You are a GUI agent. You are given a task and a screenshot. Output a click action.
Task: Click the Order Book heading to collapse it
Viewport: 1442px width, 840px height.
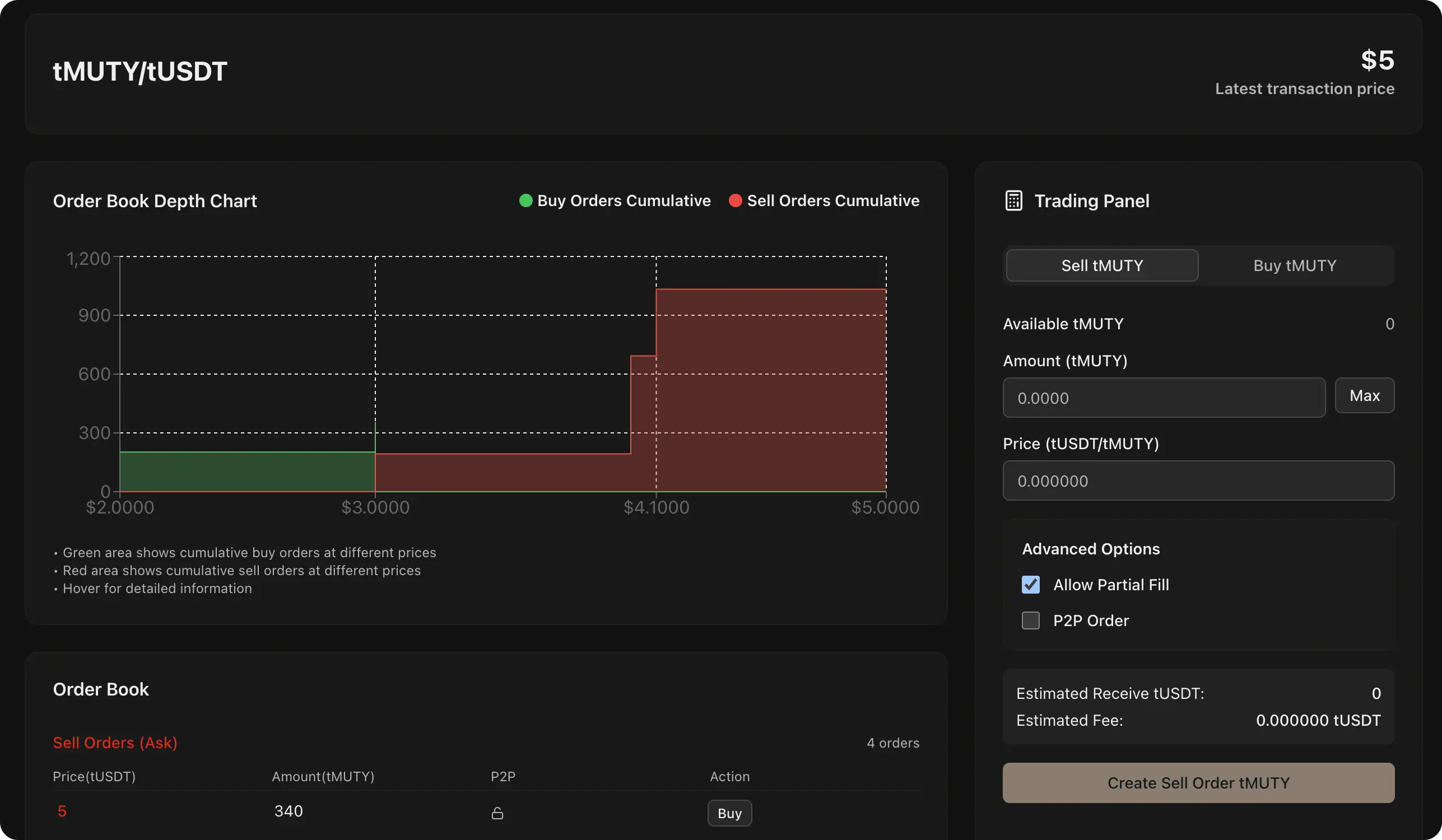pyautogui.click(x=101, y=689)
